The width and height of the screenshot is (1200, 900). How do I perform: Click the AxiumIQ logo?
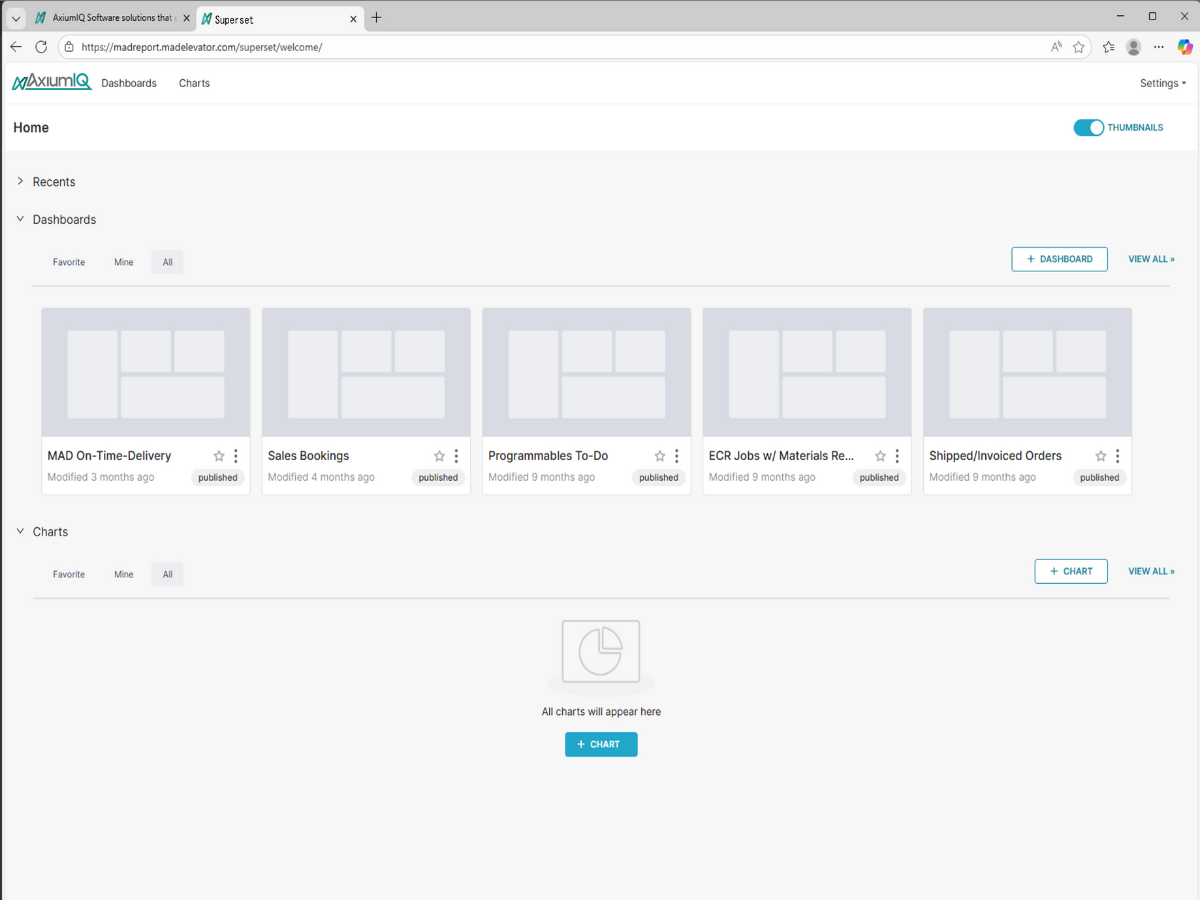52,83
